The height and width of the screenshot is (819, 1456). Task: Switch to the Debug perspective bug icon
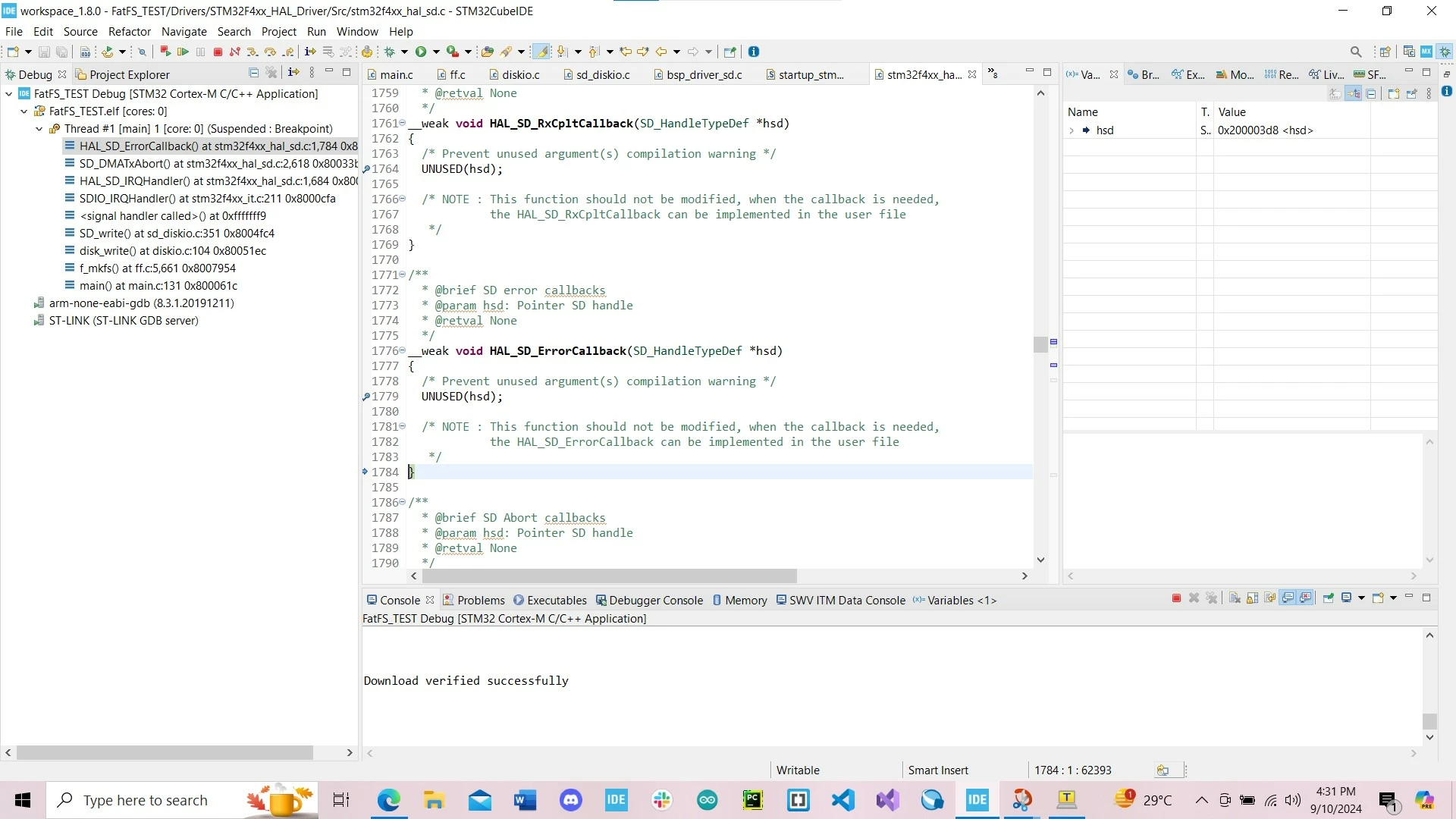pos(1445,52)
